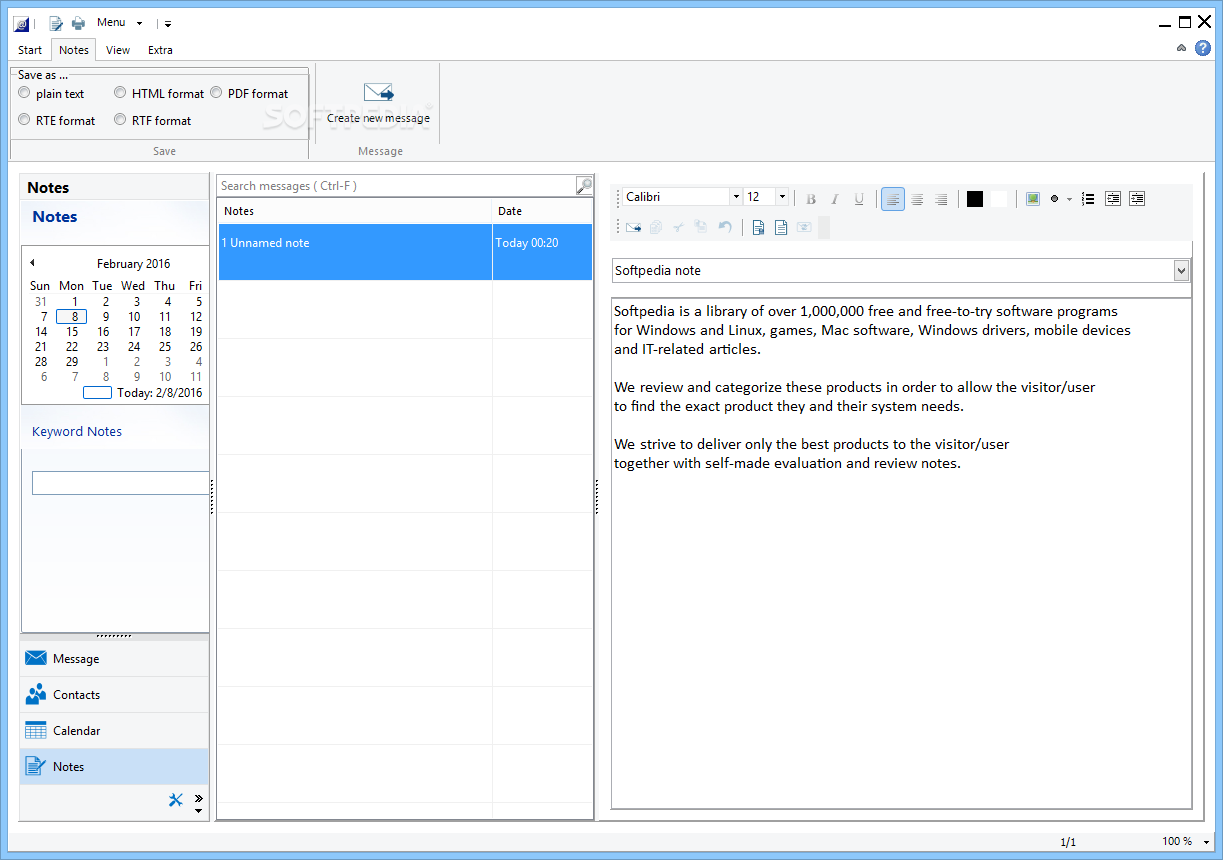Toggle Underline formatting
Viewport: 1223px width, 860px height.
(x=859, y=199)
